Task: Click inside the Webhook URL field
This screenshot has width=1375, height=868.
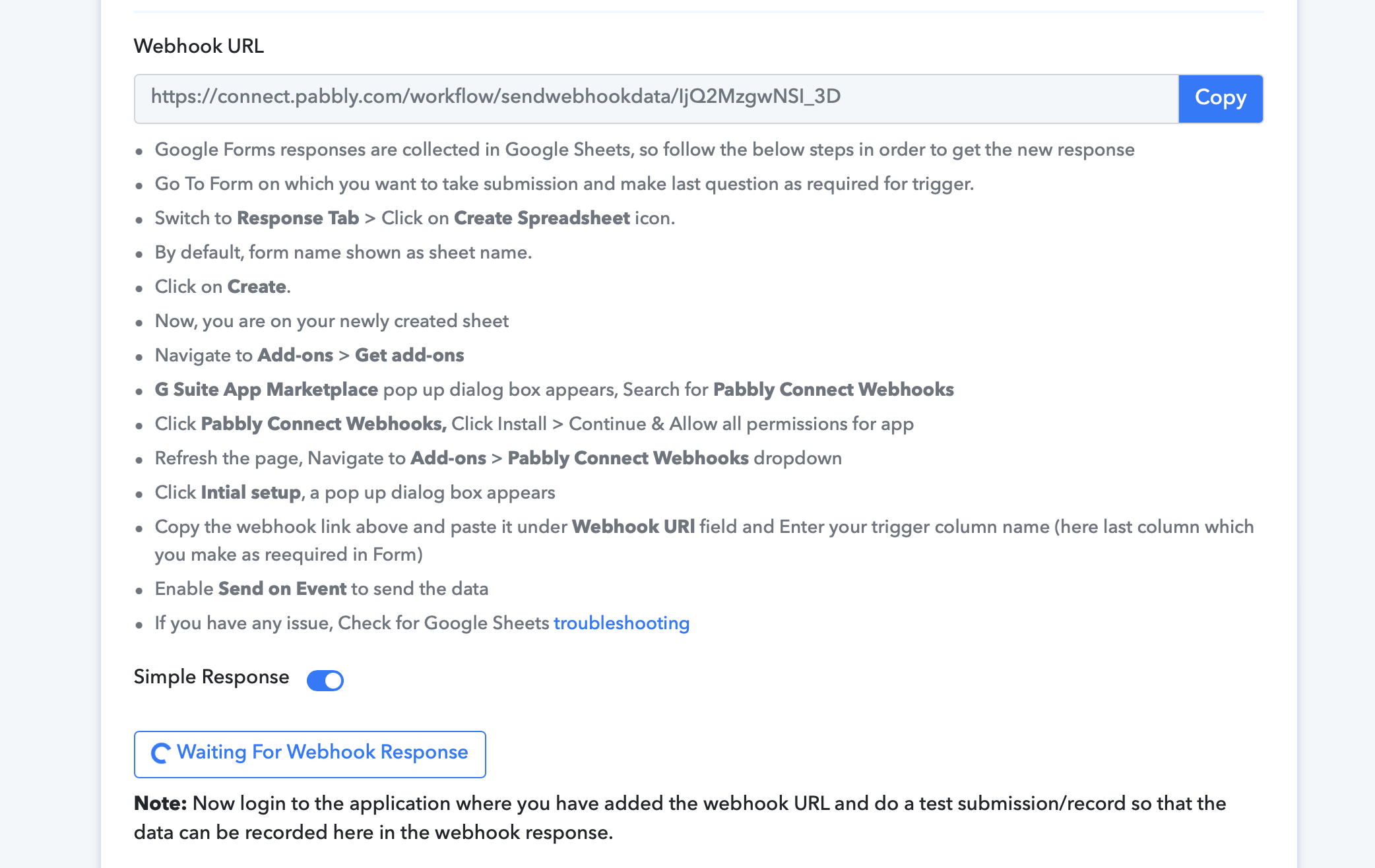Action: tap(656, 98)
